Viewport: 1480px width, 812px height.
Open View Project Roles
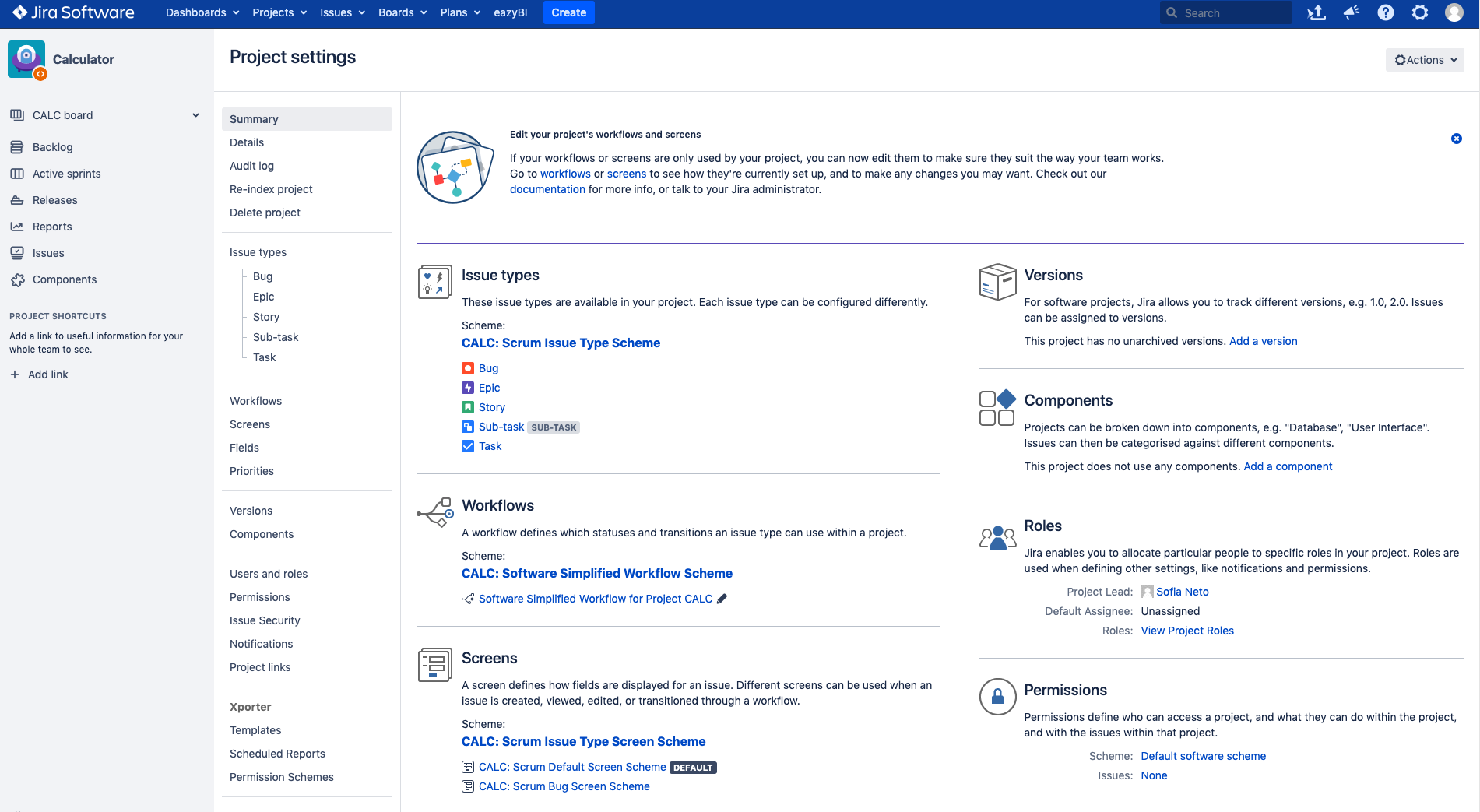click(1187, 631)
